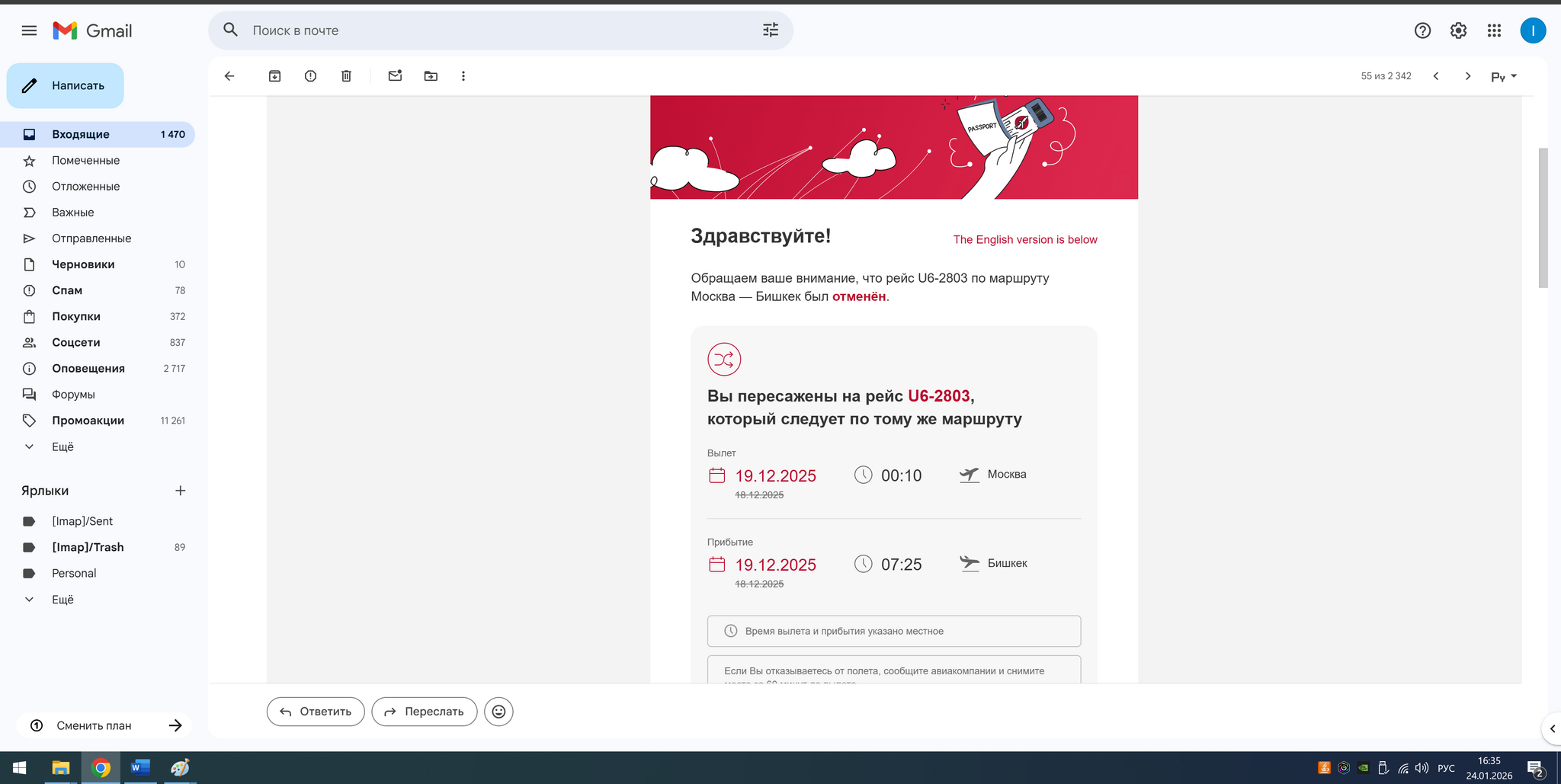Insert emoji into the reply
This screenshot has height=784, width=1561.
(498, 711)
